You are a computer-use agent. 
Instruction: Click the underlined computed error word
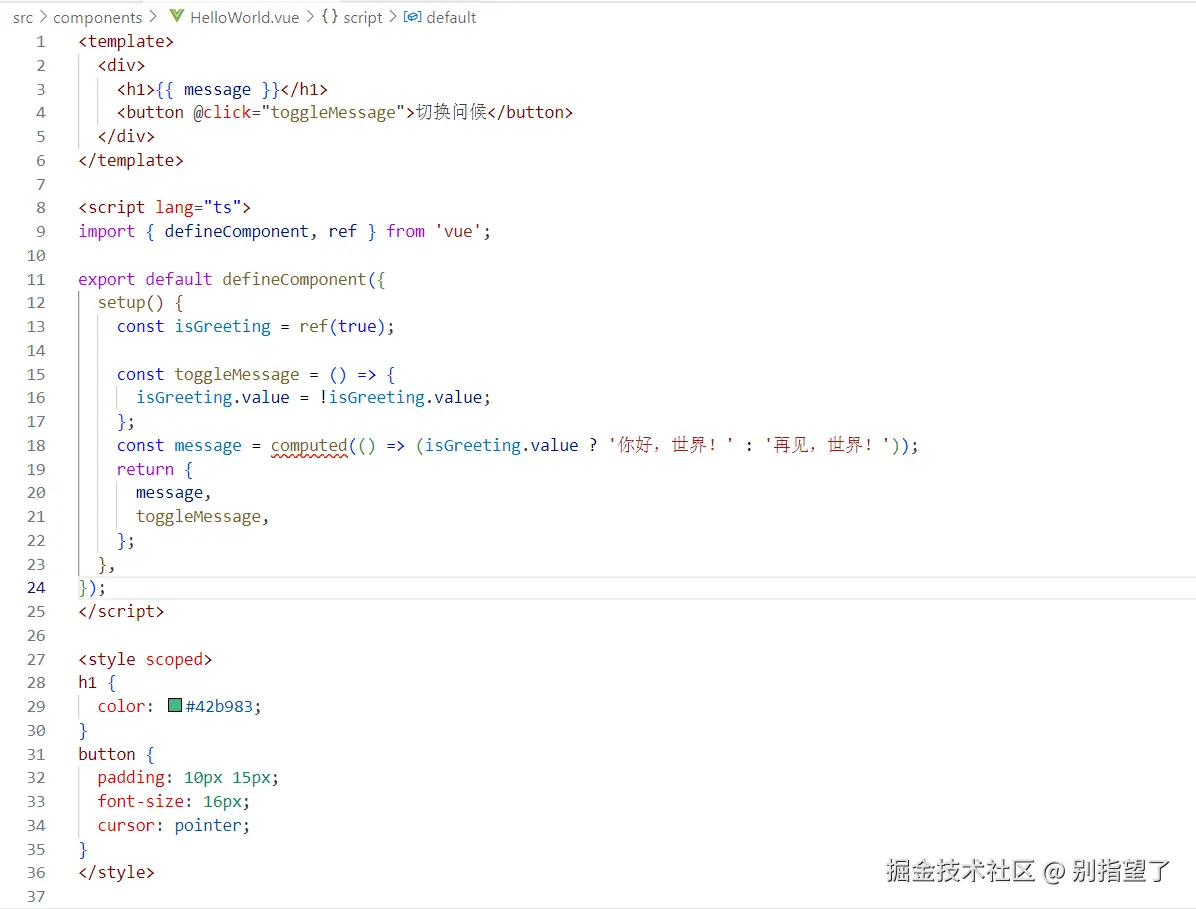click(309, 445)
